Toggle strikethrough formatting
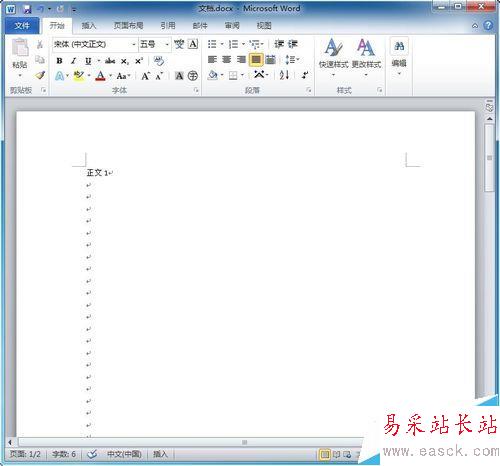500x466 pixels. [110, 61]
